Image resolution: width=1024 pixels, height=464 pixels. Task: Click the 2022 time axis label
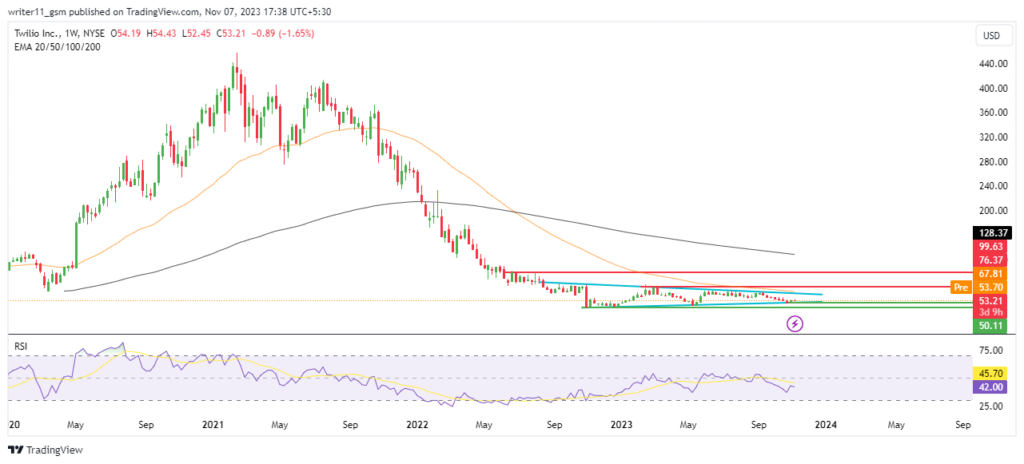(x=417, y=424)
